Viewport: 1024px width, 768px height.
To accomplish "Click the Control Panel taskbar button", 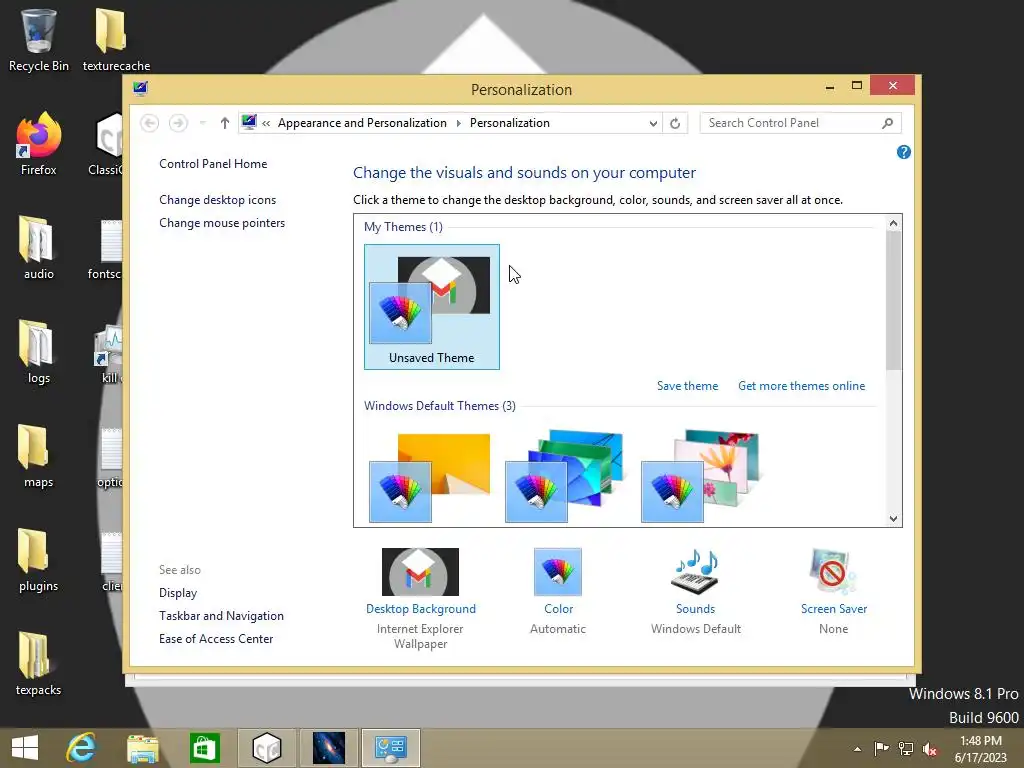I will coord(391,748).
